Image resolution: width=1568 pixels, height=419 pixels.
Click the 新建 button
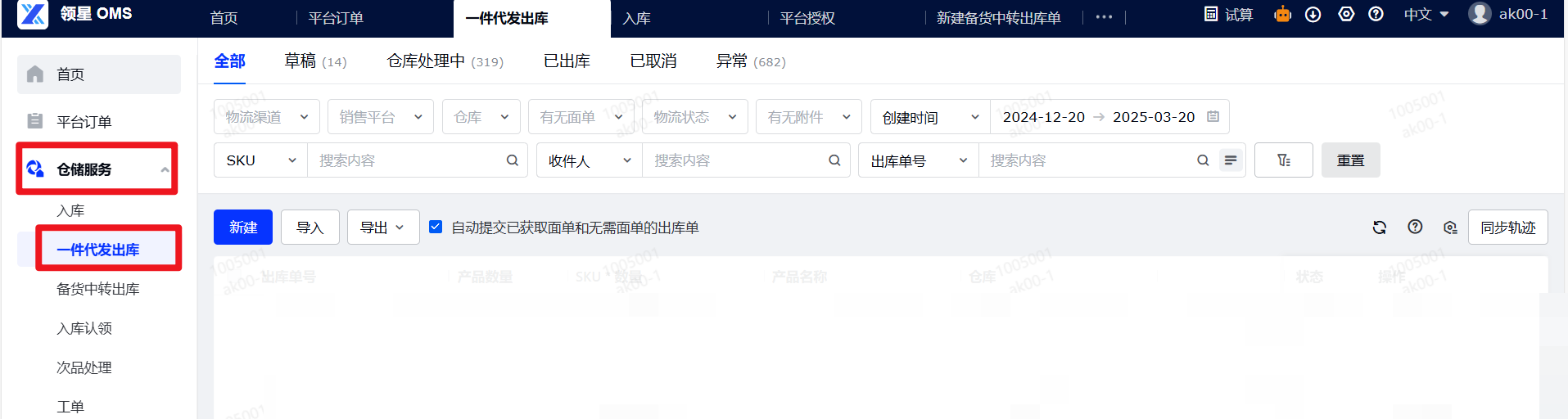tap(243, 228)
